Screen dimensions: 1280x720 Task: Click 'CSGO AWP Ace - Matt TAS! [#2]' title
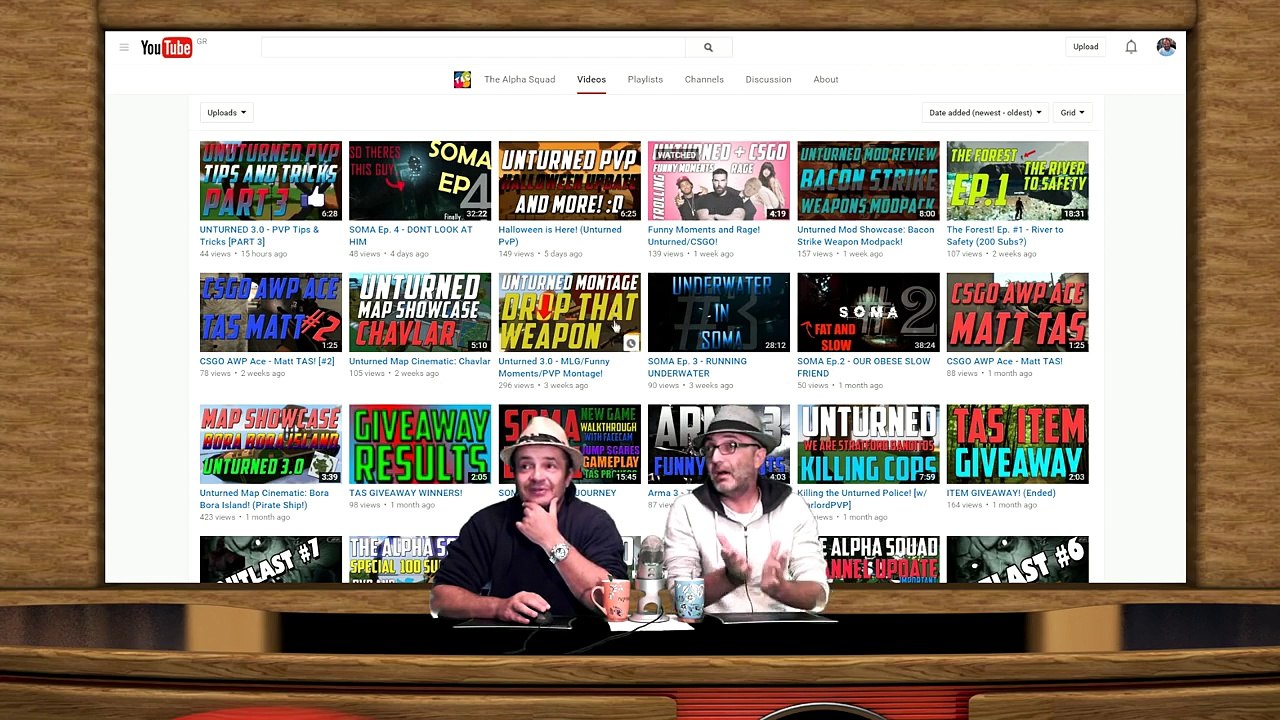[267, 361]
